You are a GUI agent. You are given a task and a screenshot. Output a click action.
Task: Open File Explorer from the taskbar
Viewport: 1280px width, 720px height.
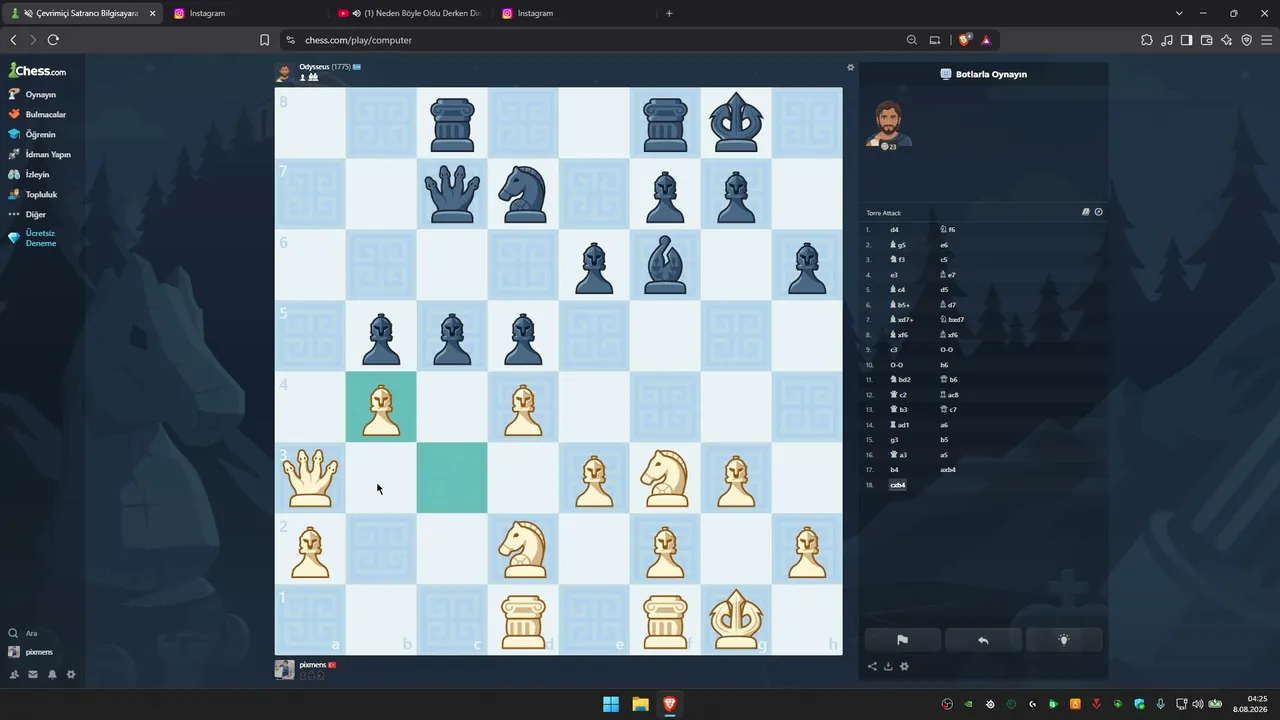640,704
